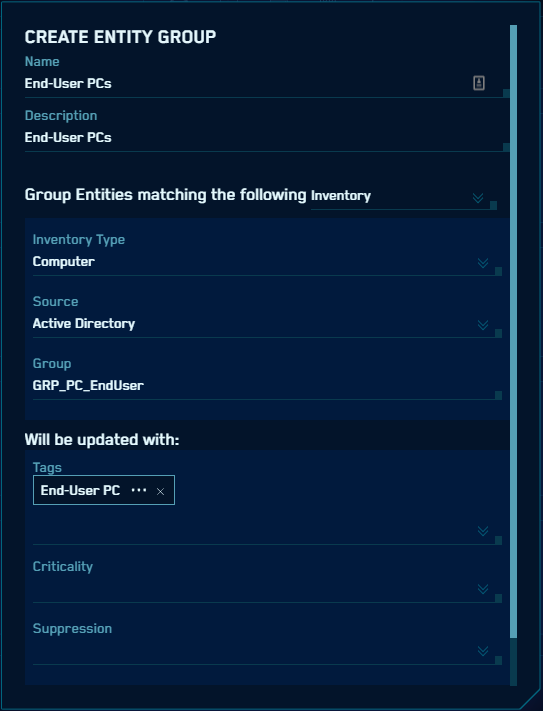Image resolution: width=543 pixels, height=711 pixels.
Task: Click the Suppression label
Action: pyautogui.click(x=72, y=628)
